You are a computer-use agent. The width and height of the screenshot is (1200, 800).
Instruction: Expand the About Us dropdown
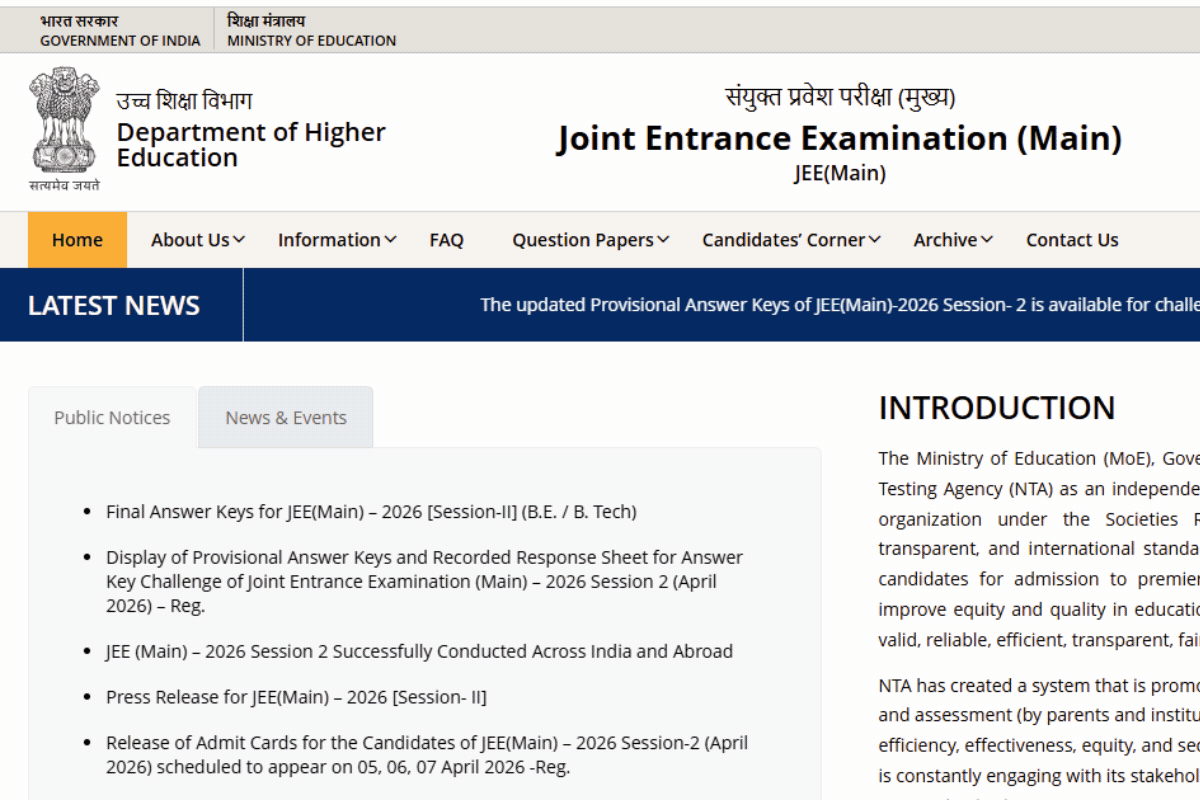pyautogui.click(x=197, y=240)
